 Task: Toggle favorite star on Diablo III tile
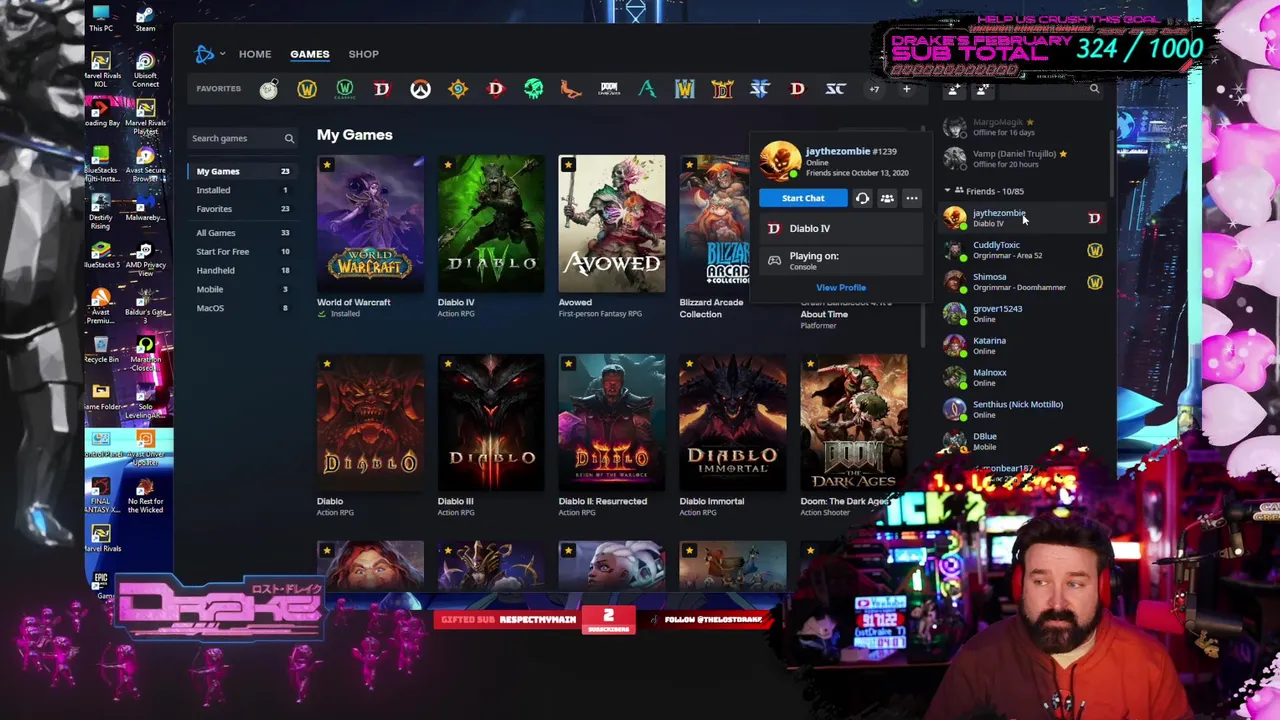(448, 364)
